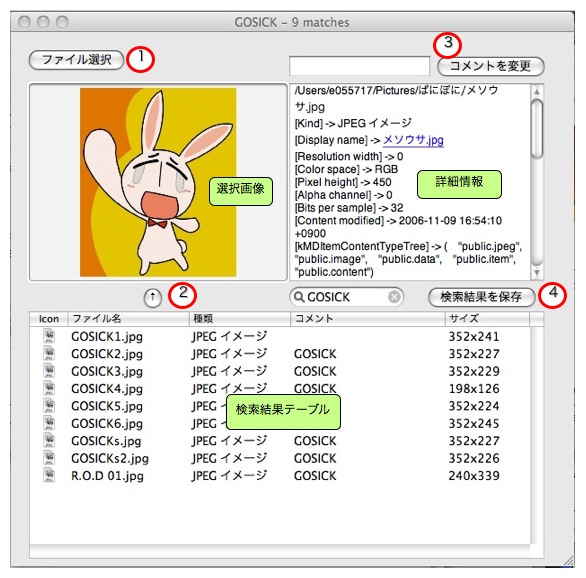Image resolution: width=586 pixels, height=578 pixels.
Task: Click the file icon for GOSICK5.jpg
Action: click(49, 405)
